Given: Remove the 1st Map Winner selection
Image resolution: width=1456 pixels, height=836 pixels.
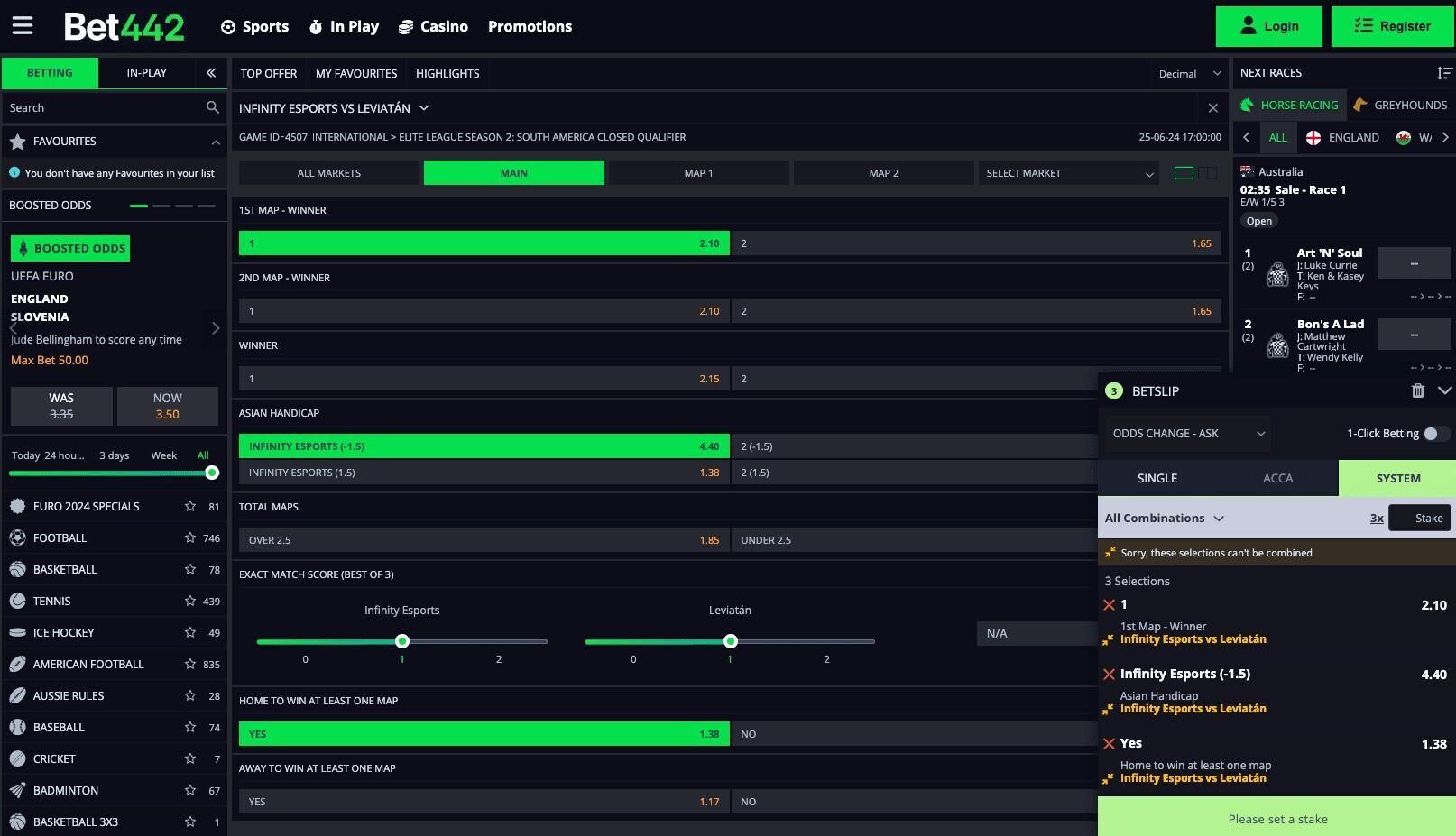Looking at the screenshot, I should click(x=1110, y=605).
